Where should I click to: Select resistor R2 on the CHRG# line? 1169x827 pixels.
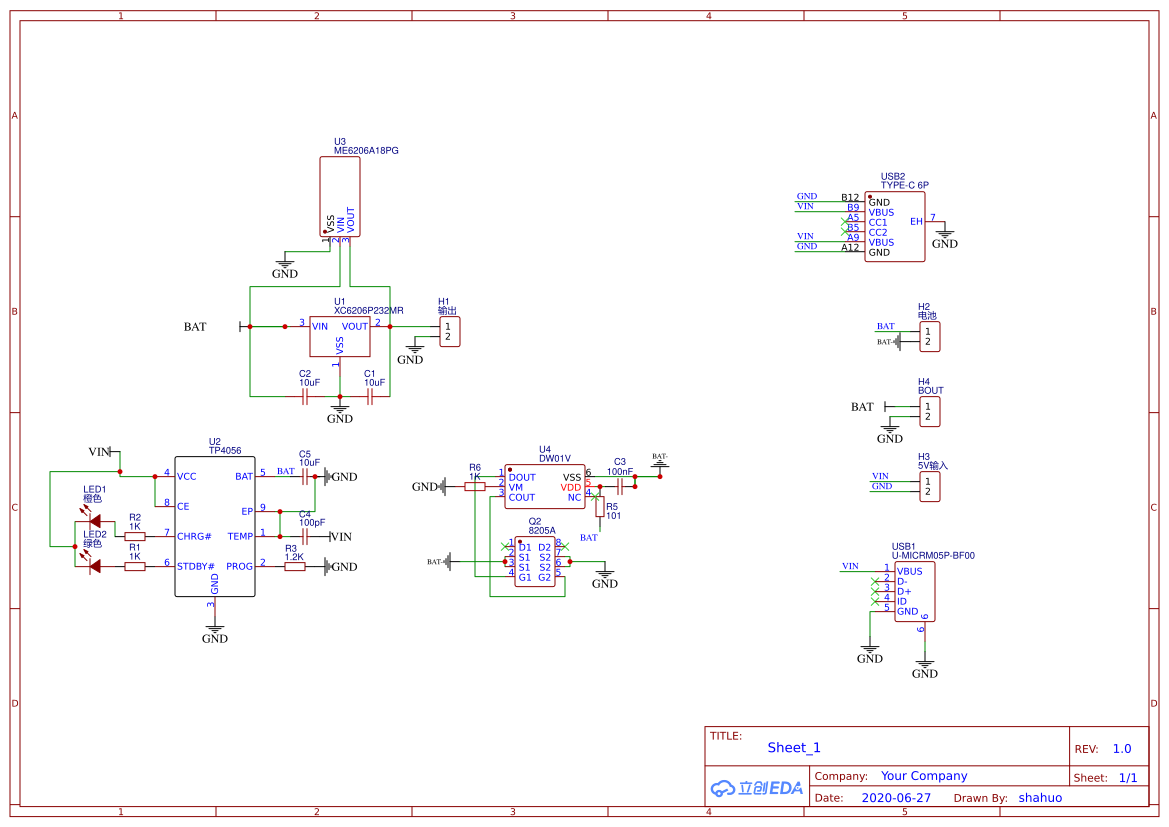click(x=135, y=536)
